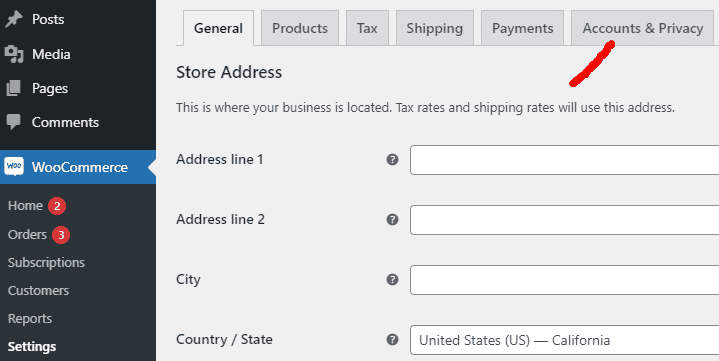This screenshot has height=361, width=719.
Task: Select the Payments tab
Action: click(x=522, y=28)
